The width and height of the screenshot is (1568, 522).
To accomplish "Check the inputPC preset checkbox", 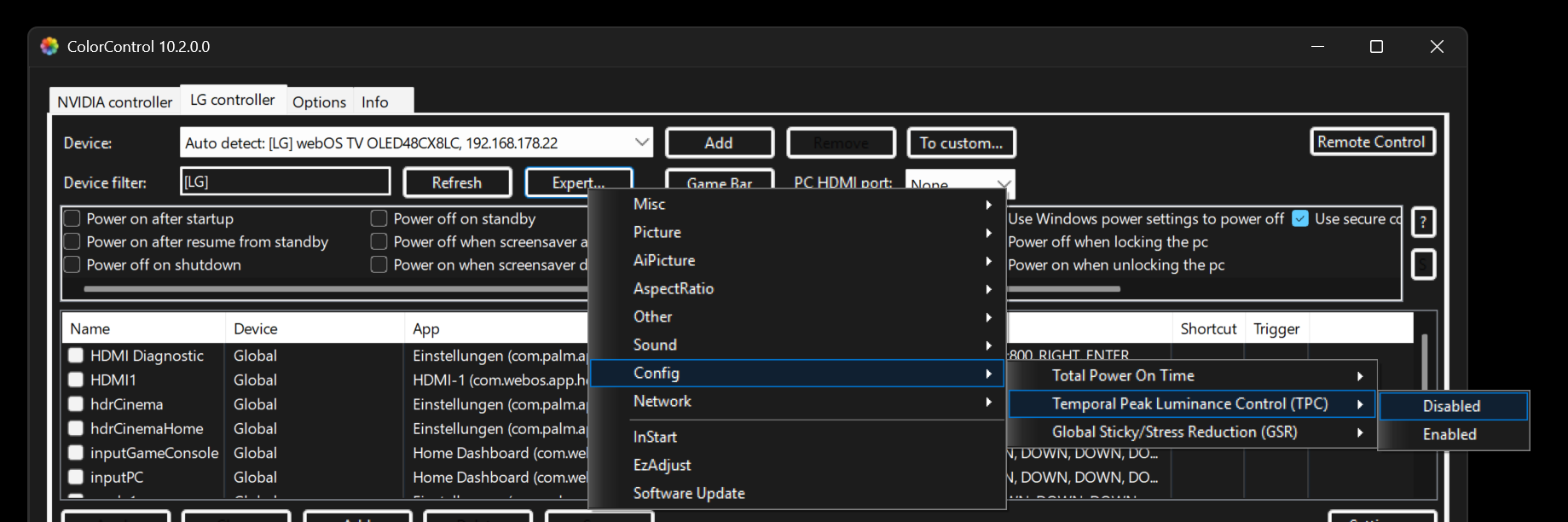I will [76, 477].
